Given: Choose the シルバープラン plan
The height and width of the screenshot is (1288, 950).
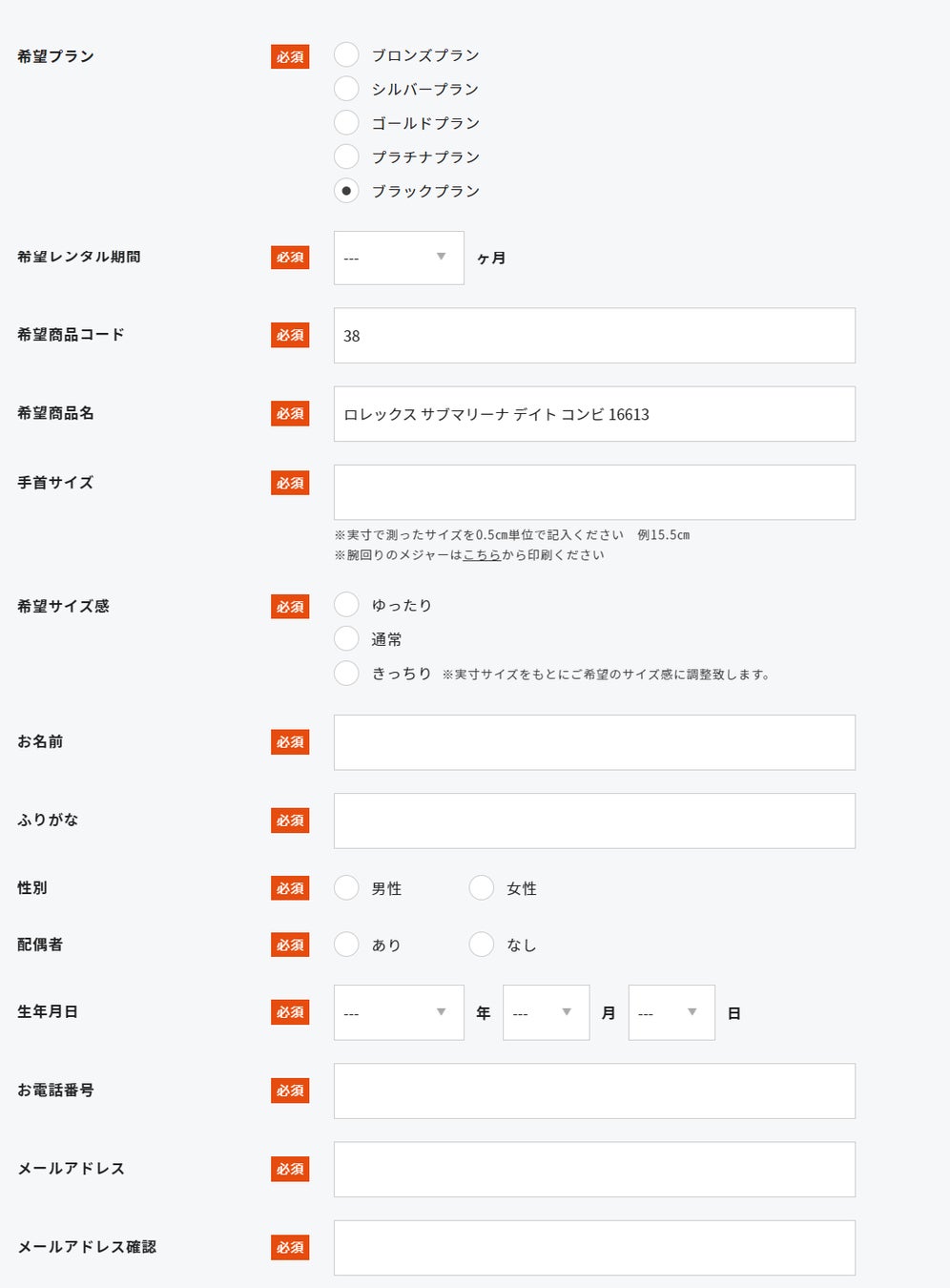Looking at the screenshot, I should [x=346, y=89].
